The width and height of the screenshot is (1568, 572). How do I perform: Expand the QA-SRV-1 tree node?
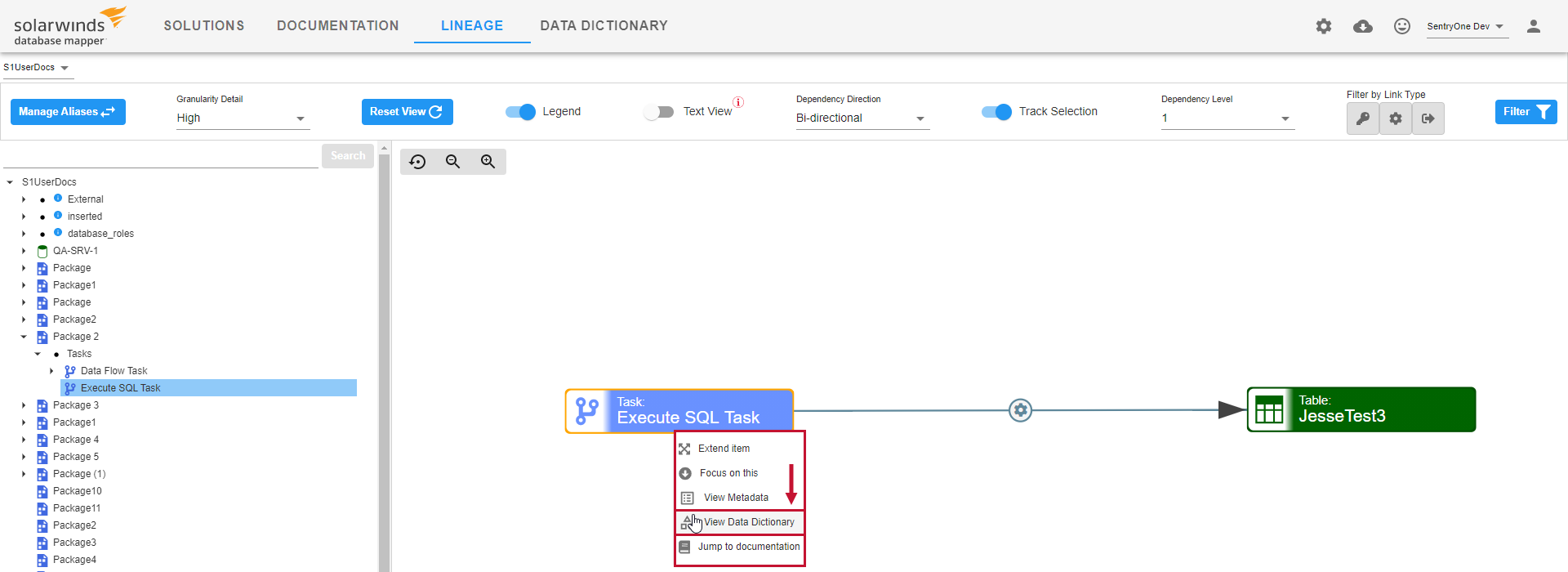pyautogui.click(x=24, y=251)
